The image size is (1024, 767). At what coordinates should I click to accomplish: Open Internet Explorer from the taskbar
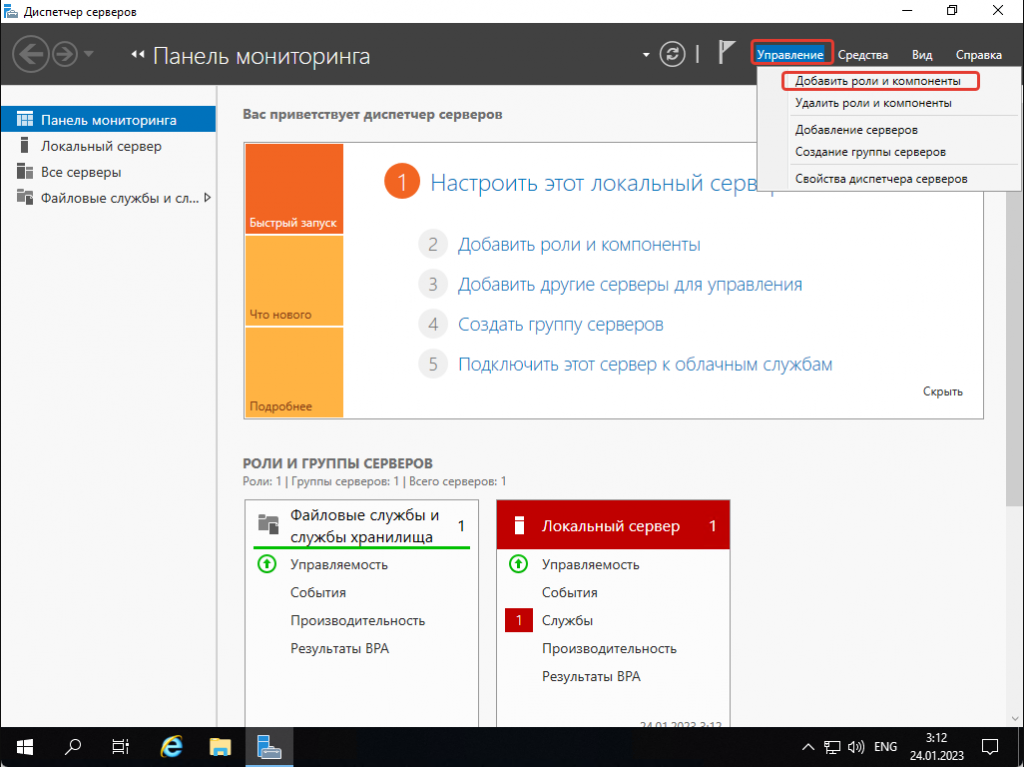[x=172, y=746]
